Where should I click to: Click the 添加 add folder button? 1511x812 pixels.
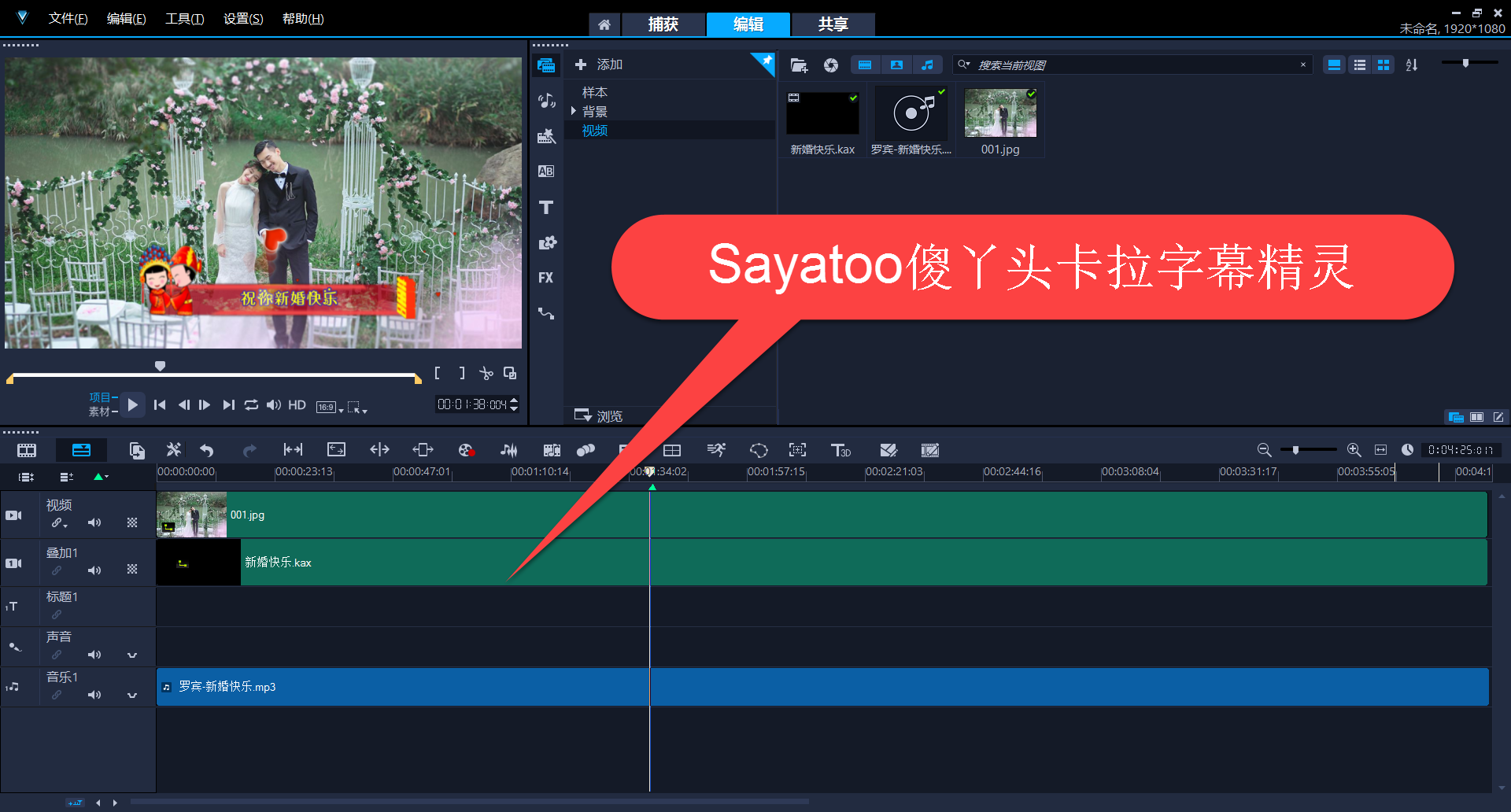tap(599, 65)
